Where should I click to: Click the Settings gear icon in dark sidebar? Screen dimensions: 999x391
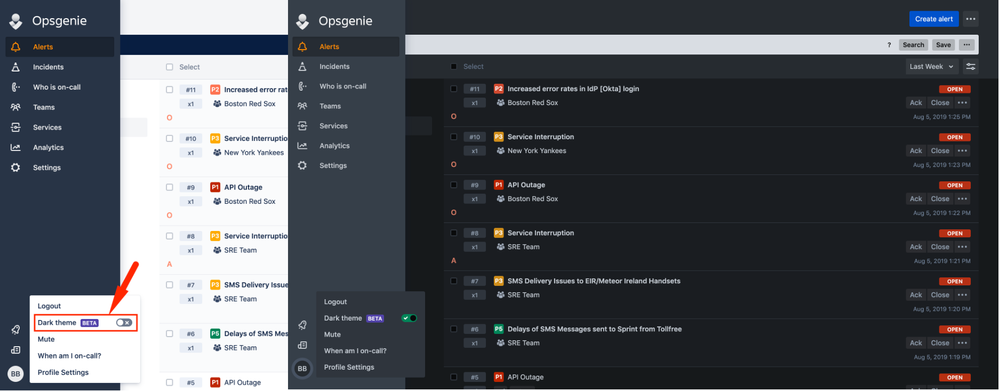click(302, 166)
